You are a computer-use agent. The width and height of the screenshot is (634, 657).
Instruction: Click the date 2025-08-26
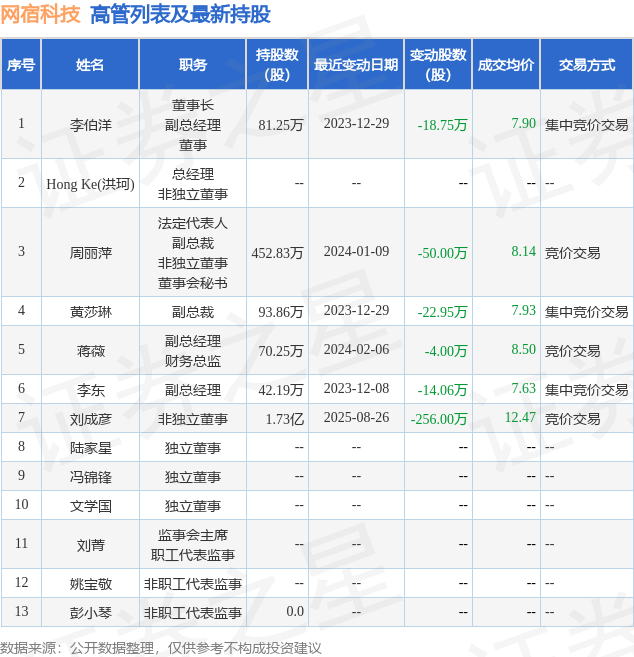[x=356, y=417]
